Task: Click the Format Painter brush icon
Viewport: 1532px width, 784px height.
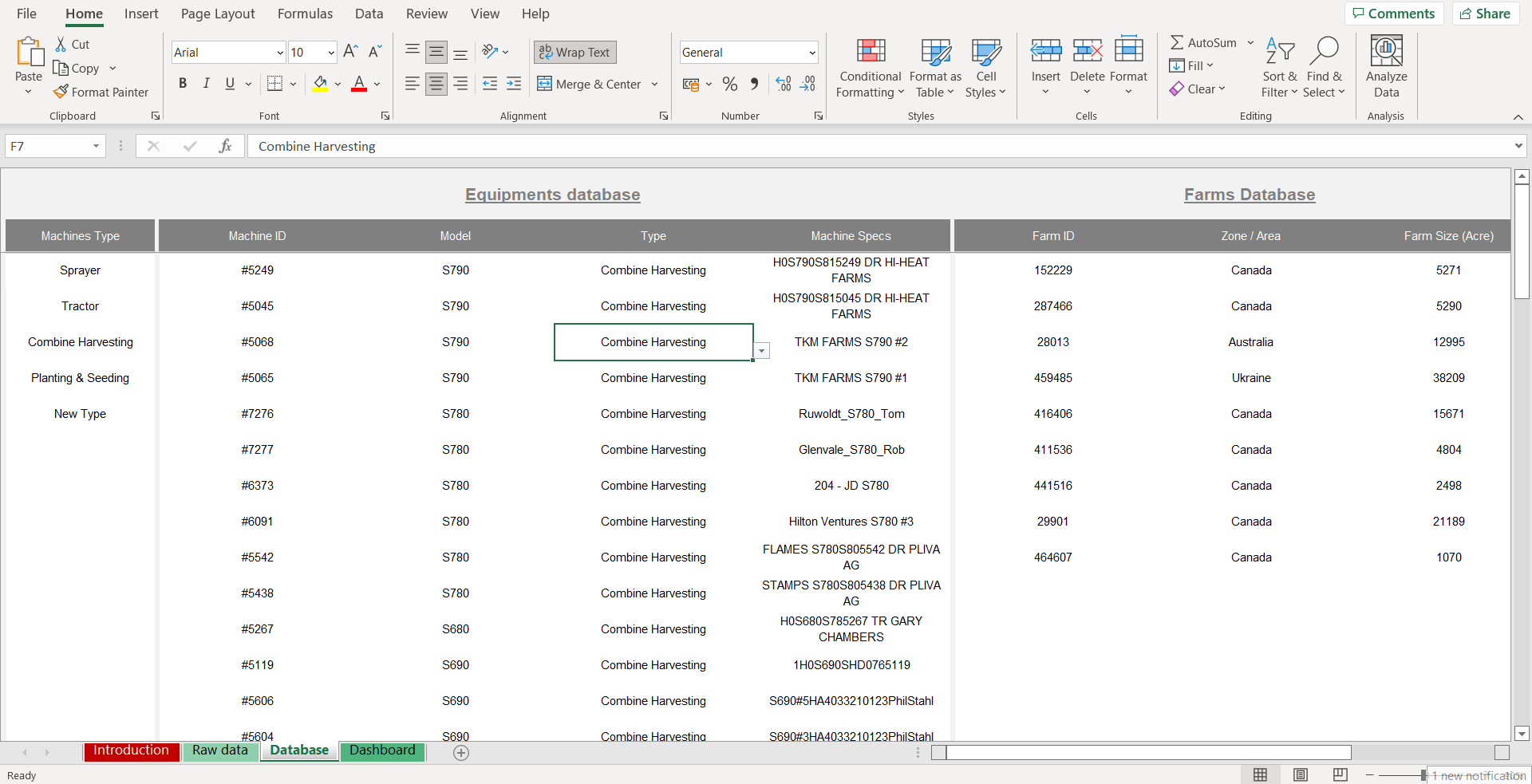Action: tap(61, 93)
